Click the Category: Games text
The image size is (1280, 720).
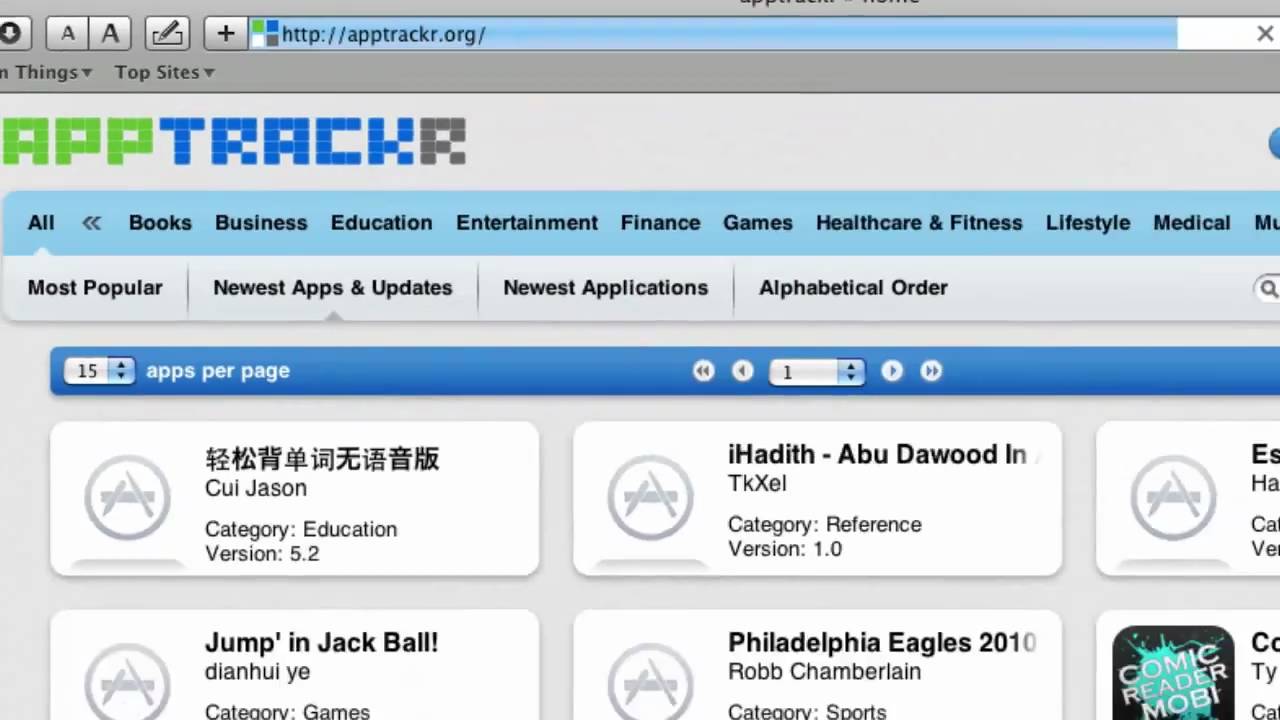click(x=288, y=712)
